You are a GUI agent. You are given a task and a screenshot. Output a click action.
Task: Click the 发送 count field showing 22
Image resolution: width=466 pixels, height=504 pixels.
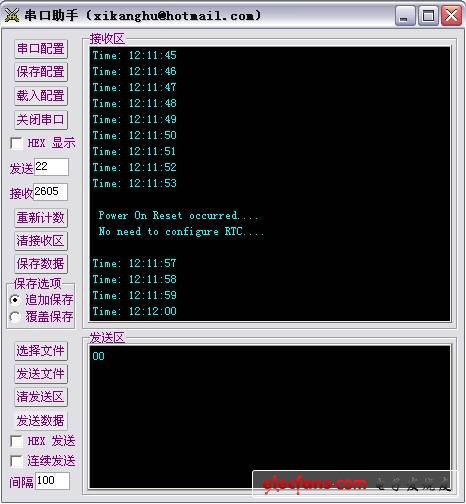coord(51,167)
